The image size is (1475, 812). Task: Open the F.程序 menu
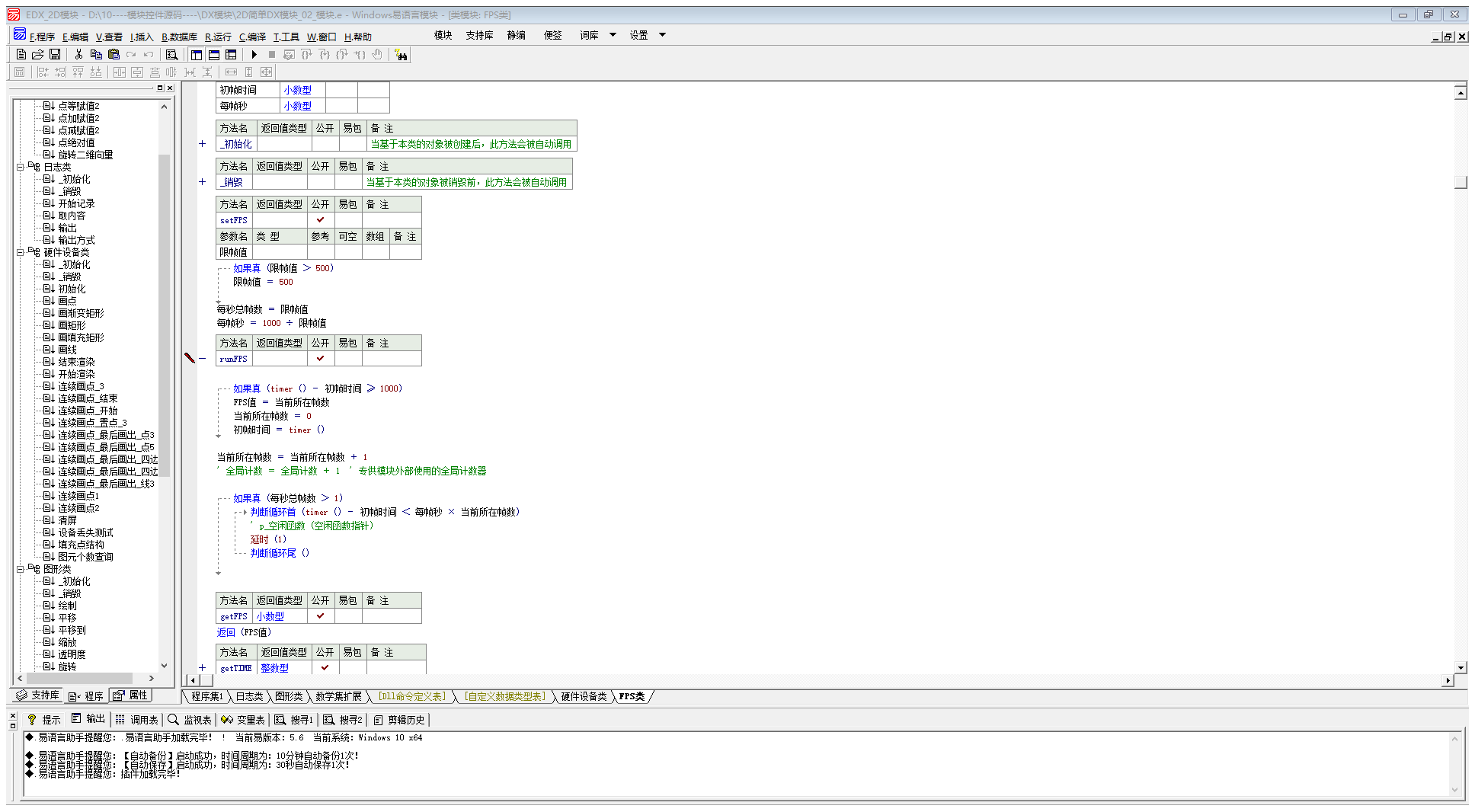[x=42, y=37]
